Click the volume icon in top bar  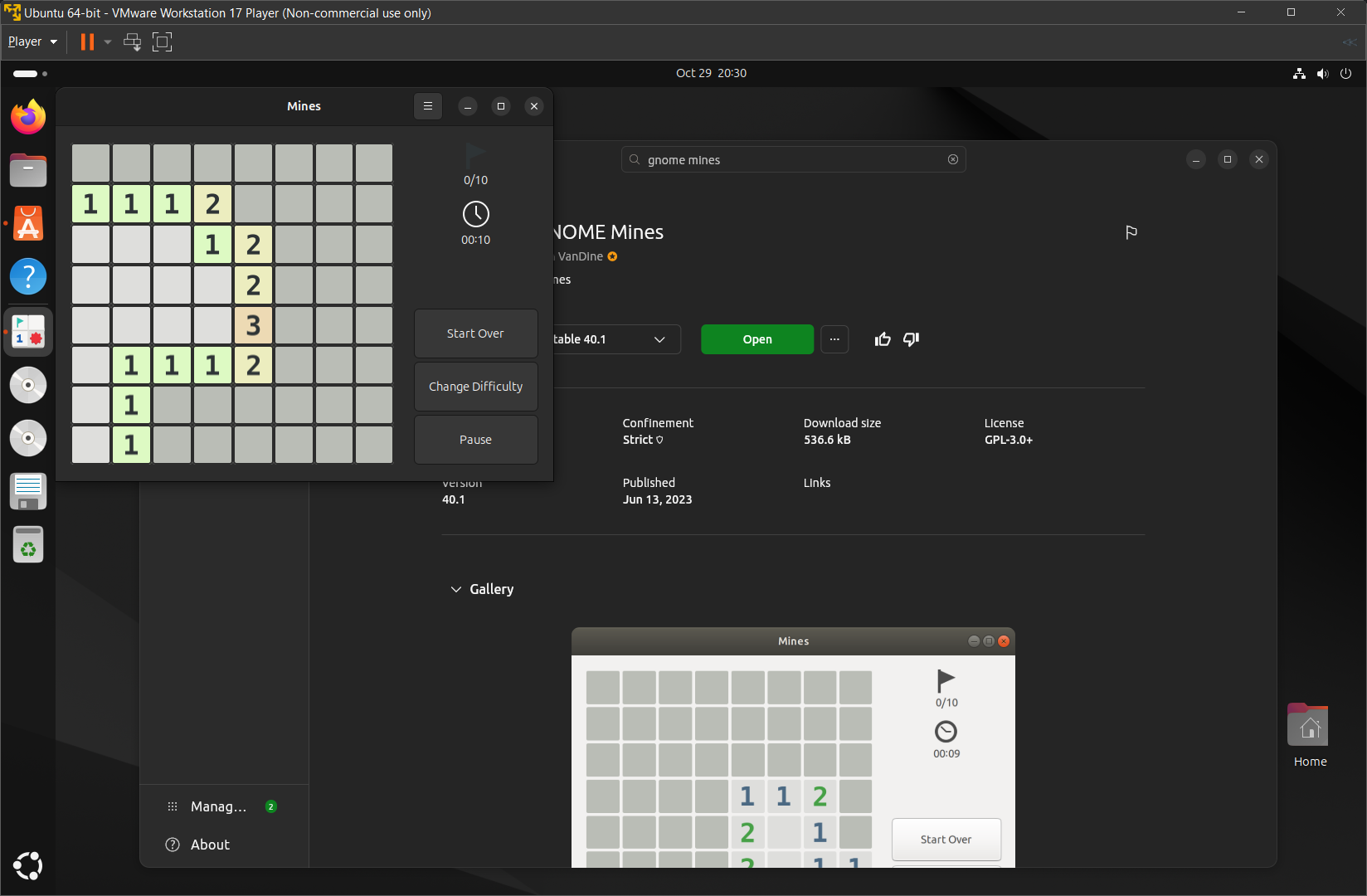(x=1322, y=73)
